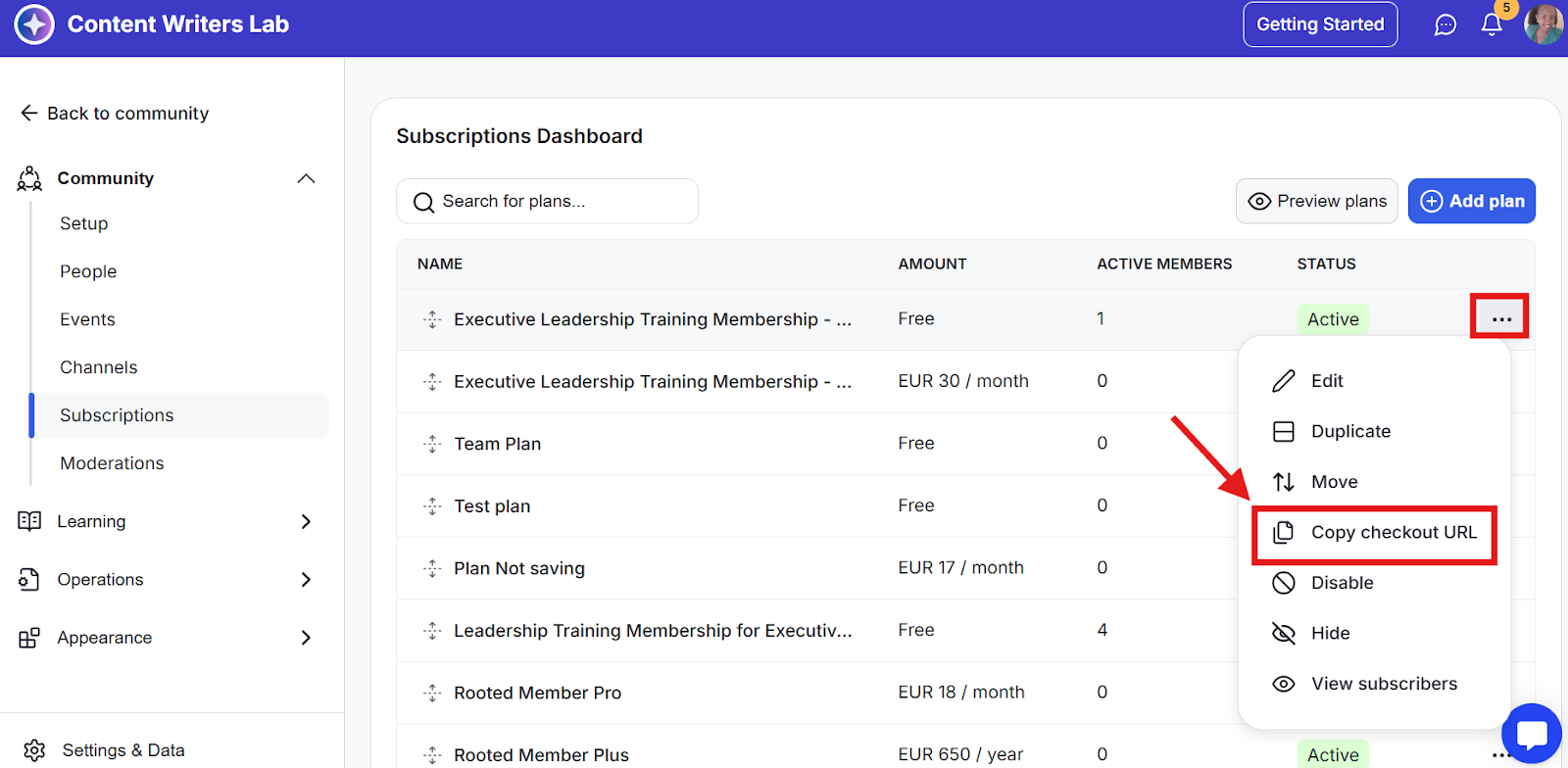Choose Duplicate from the plan menu
The image size is (1568, 768).
[x=1349, y=432]
